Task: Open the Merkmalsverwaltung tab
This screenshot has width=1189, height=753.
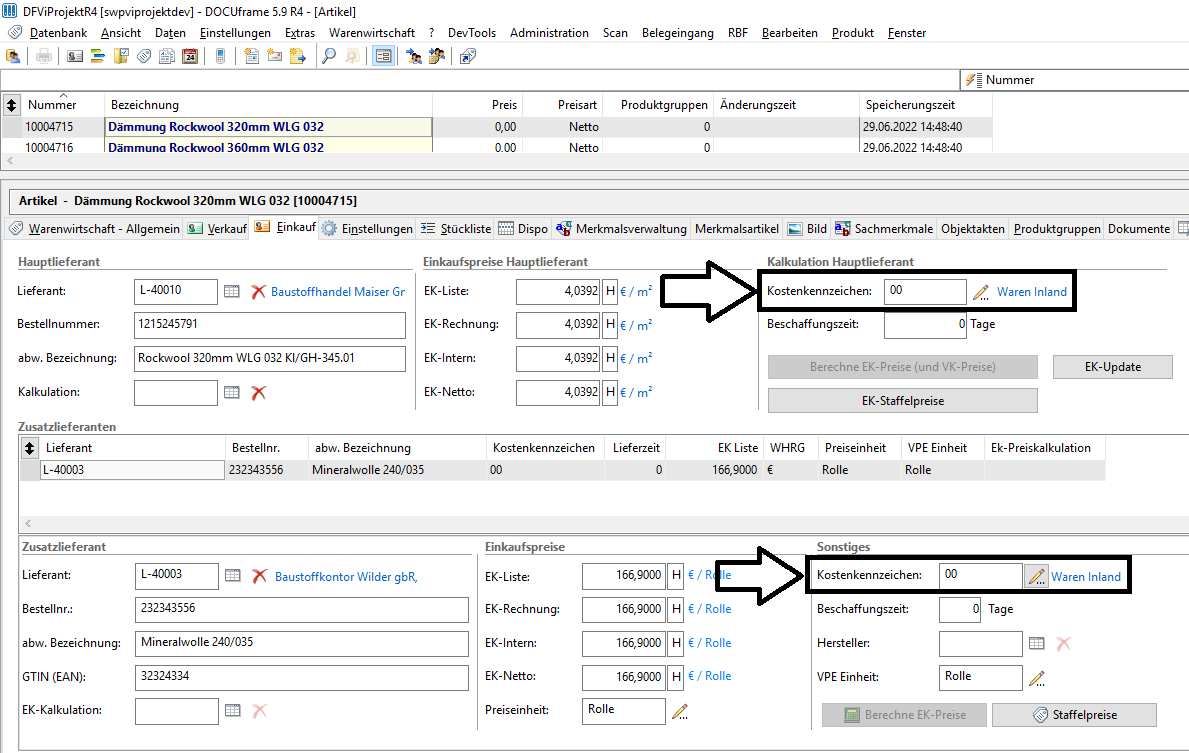Action: coord(621,228)
